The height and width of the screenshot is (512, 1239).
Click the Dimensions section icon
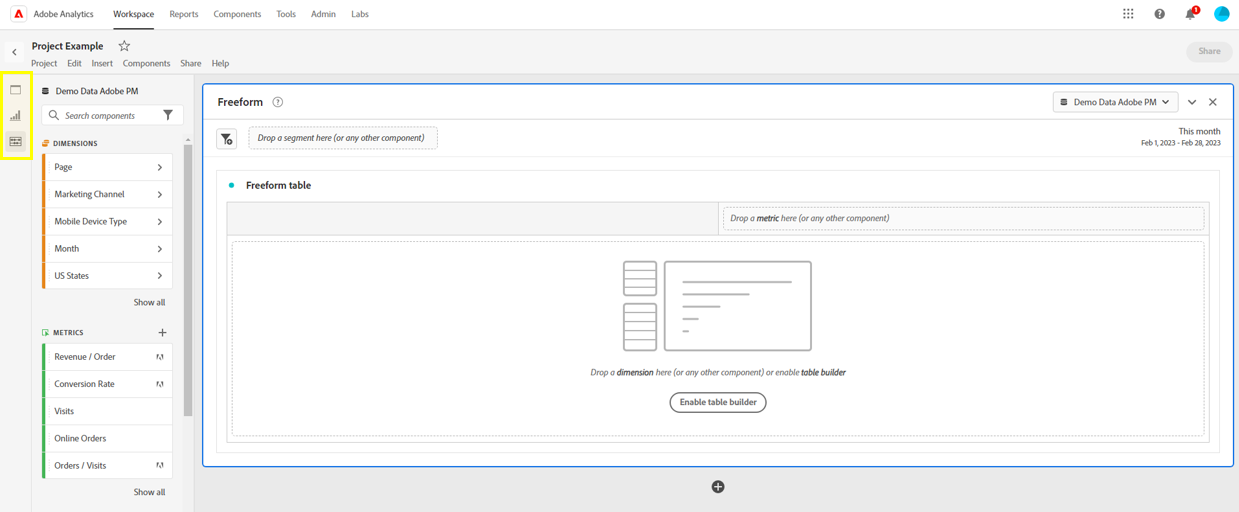(46, 143)
